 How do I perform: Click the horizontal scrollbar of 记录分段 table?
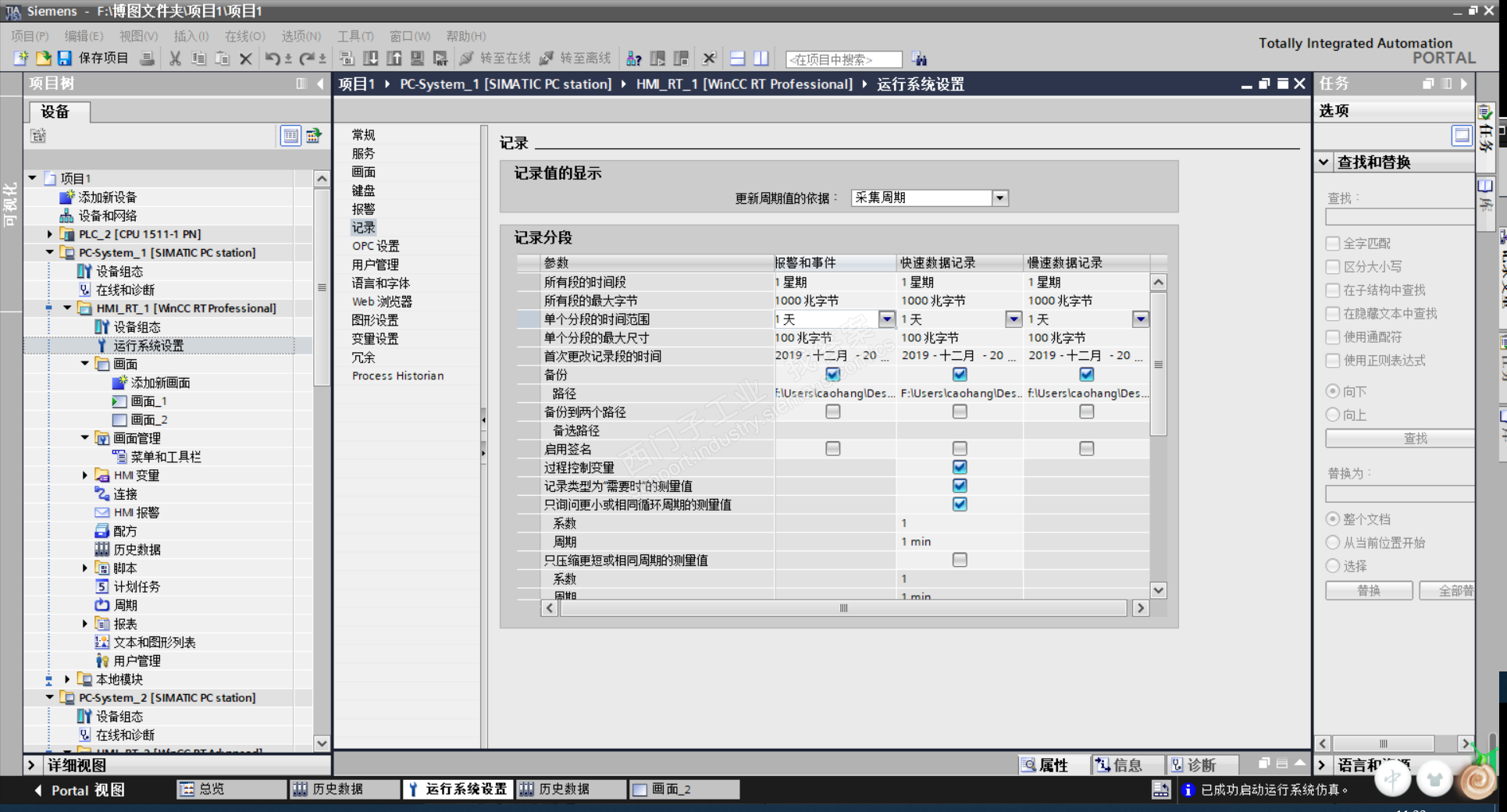(x=843, y=608)
